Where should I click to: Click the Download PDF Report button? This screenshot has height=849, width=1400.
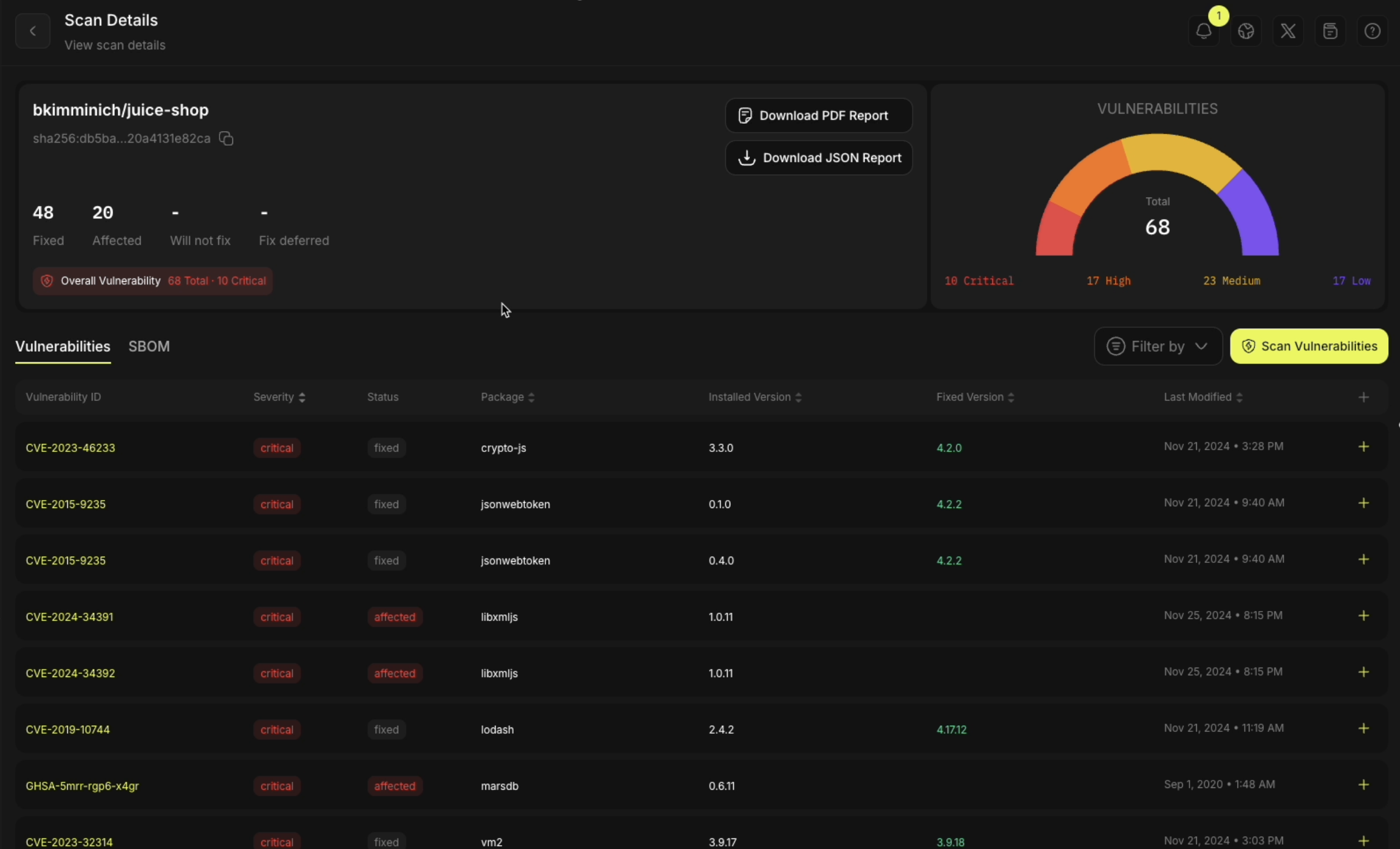pos(818,115)
